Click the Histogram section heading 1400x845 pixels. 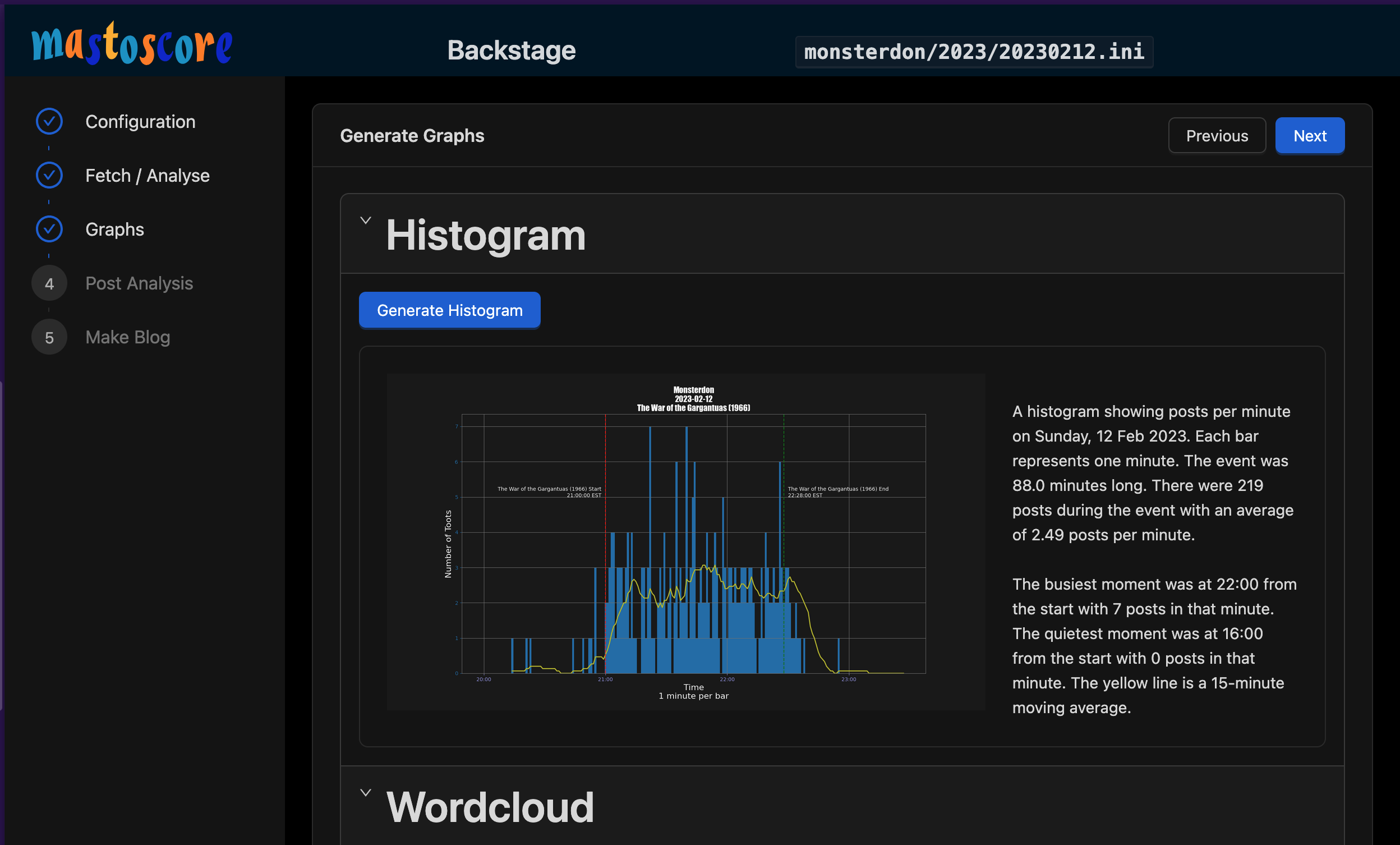pos(486,235)
